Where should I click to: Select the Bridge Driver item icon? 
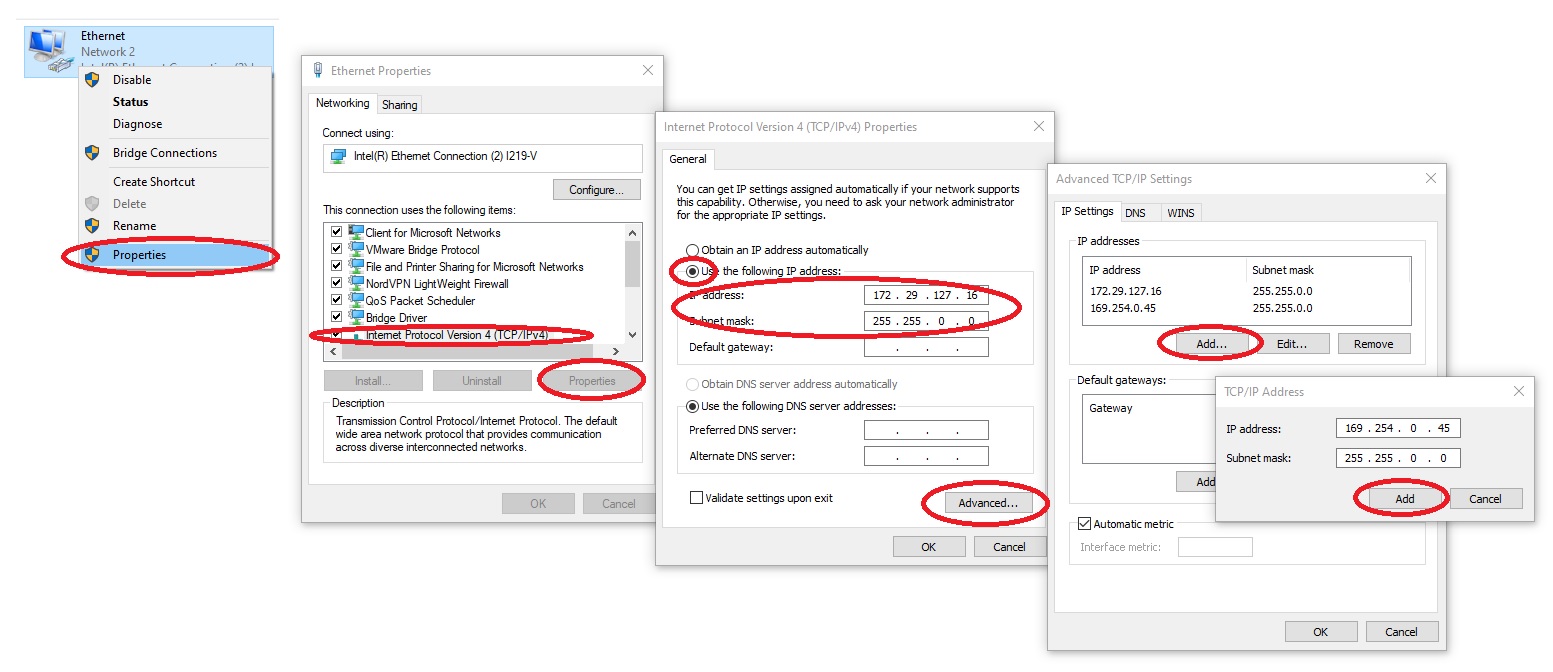coord(357,317)
